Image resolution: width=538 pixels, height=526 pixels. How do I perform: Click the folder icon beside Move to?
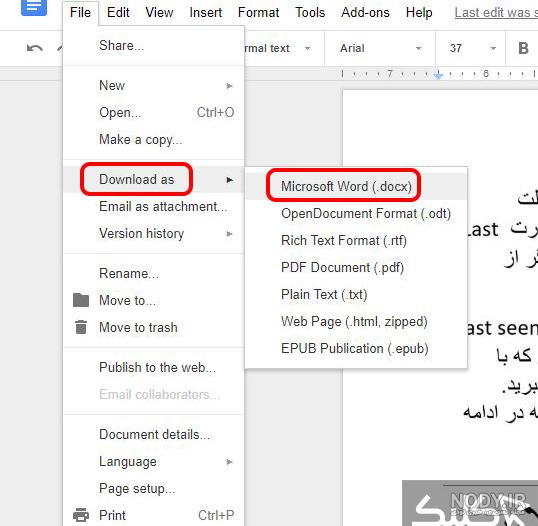point(81,300)
